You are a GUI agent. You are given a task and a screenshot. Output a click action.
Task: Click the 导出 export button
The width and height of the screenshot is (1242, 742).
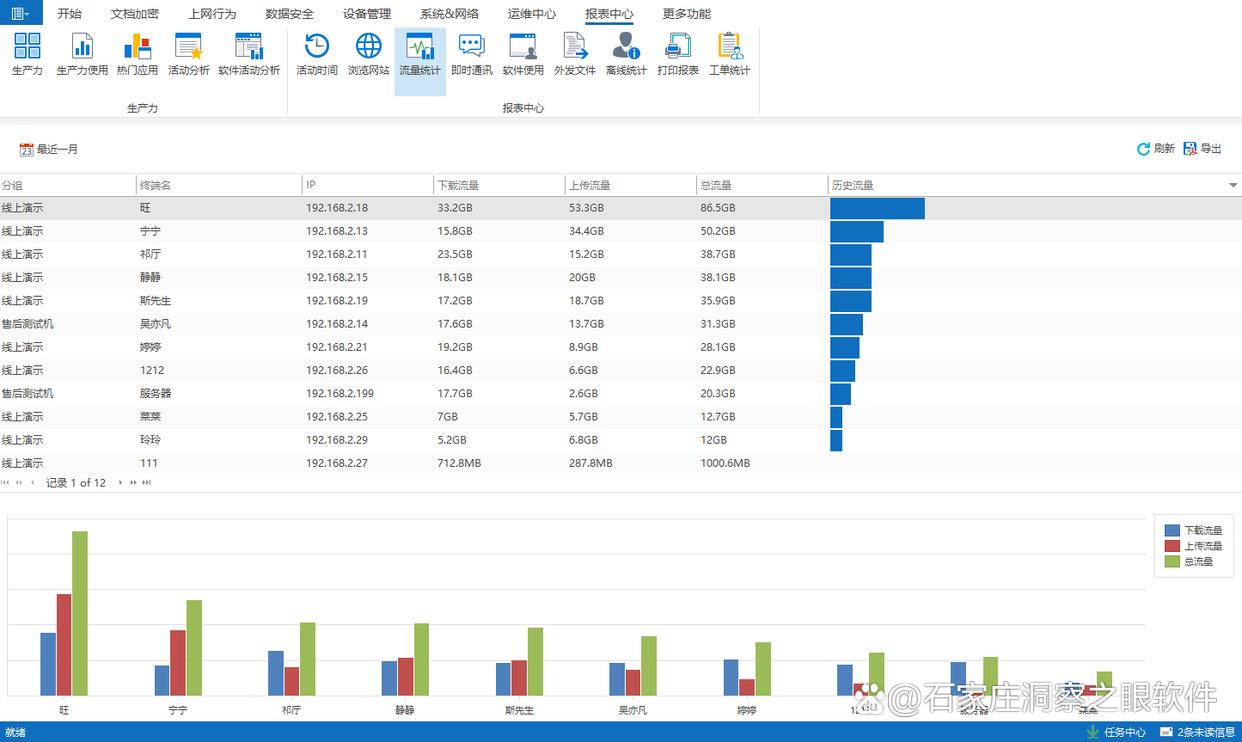click(1202, 149)
